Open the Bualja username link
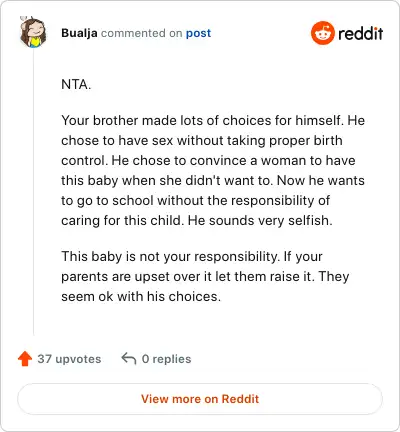400x432 pixels. 79,33
